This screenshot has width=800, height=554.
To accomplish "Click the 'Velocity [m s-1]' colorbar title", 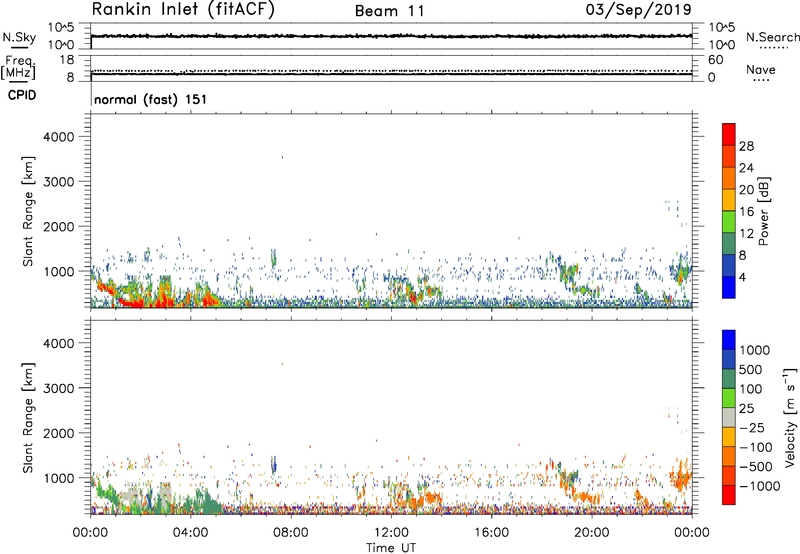I will tap(790, 417).
